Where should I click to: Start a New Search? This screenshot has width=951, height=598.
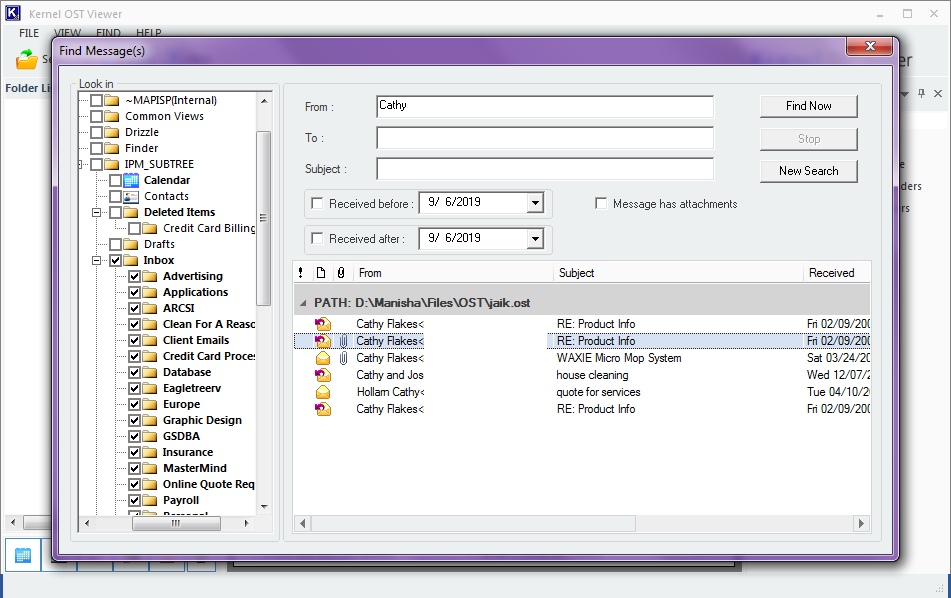pyautogui.click(x=808, y=171)
